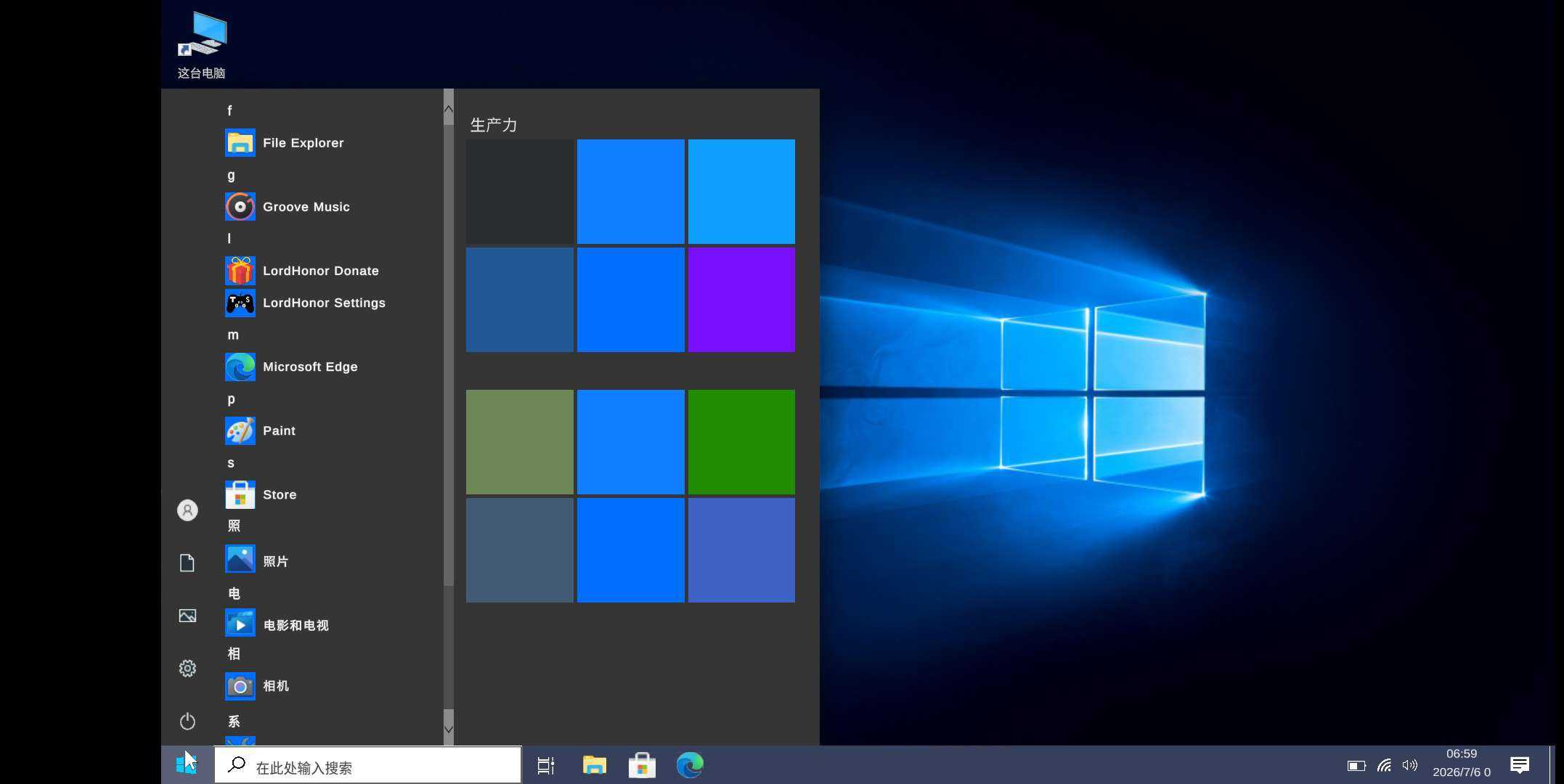Click the 相 group header
The width and height of the screenshot is (1564, 784).
[234, 653]
